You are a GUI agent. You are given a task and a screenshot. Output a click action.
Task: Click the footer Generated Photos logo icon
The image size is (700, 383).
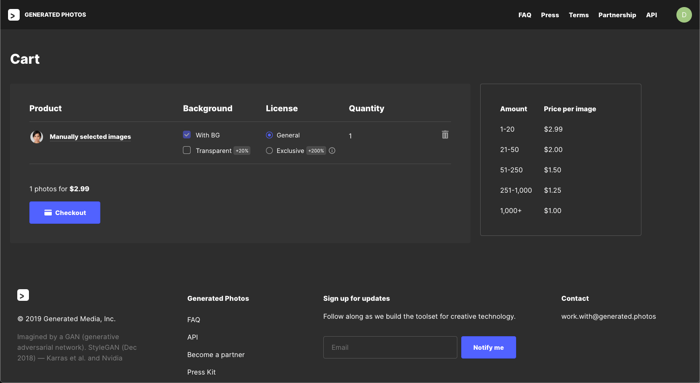pos(23,295)
